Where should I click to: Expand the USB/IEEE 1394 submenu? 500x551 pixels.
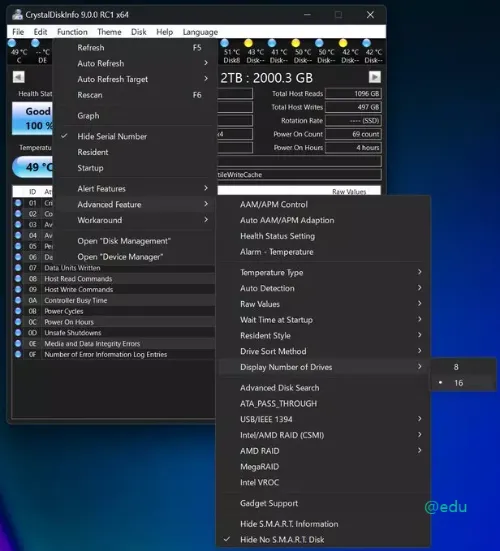coord(323,419)
